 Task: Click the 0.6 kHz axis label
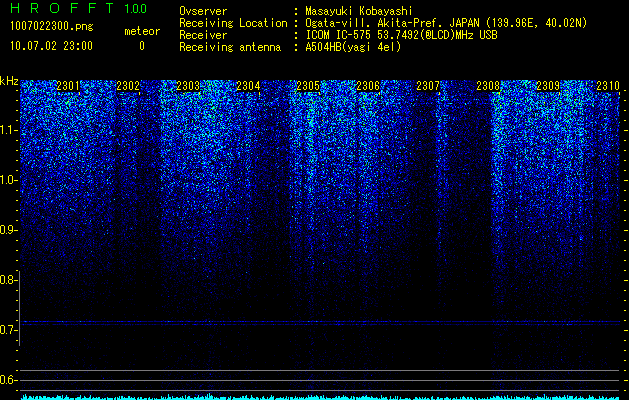(8, 380)
